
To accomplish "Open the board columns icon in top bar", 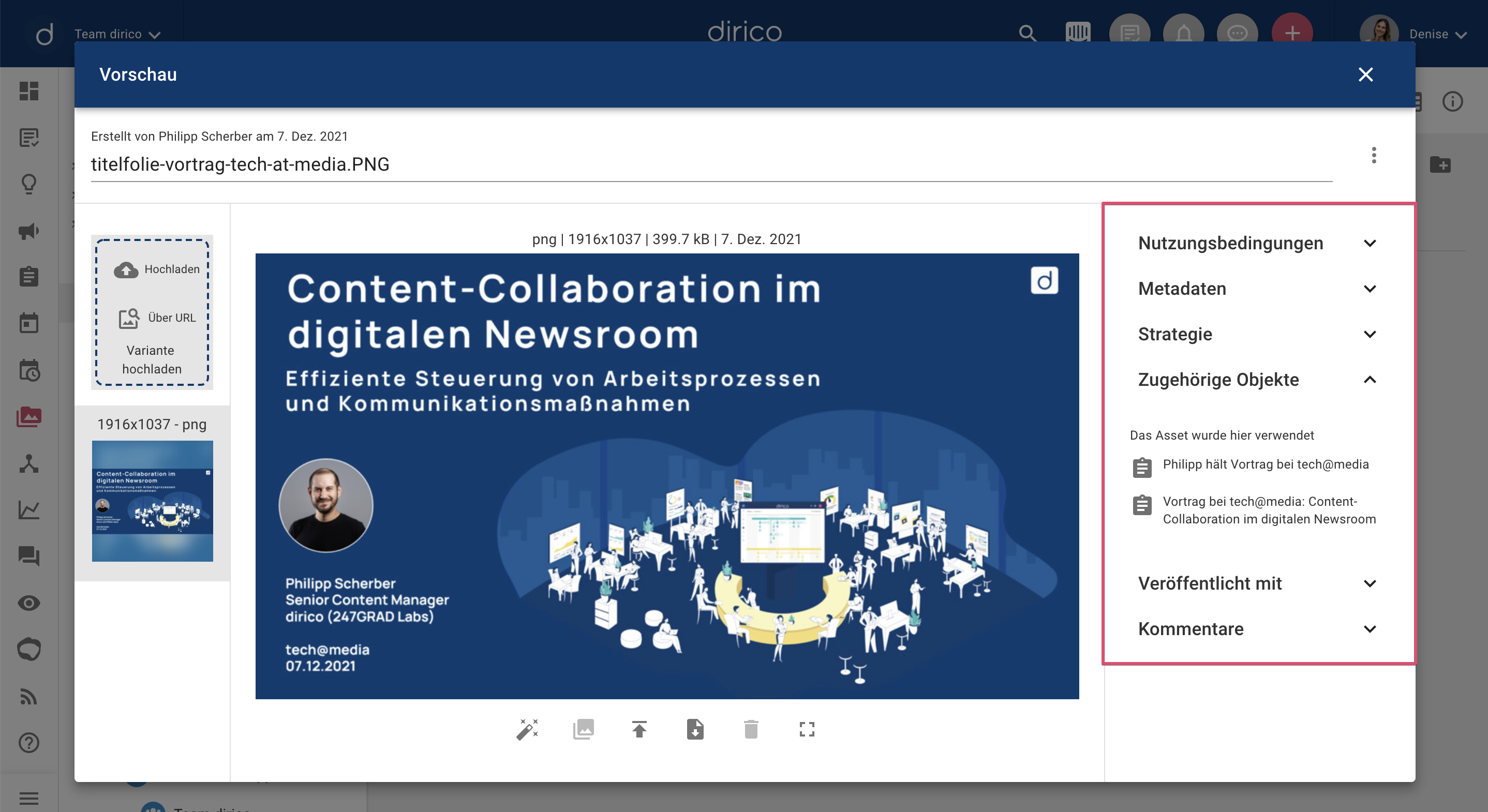I will pyautogui.click(x=1078, y=33).
